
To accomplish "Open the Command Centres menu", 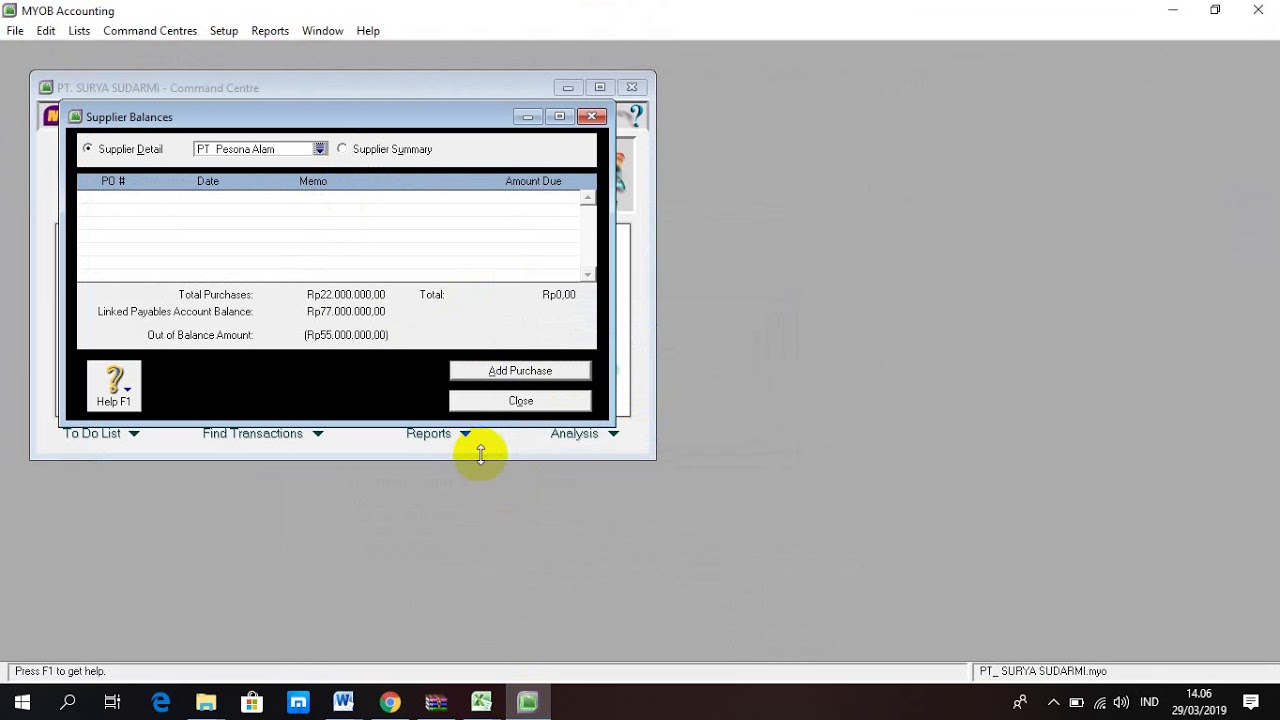I will (x=150, y=31).
